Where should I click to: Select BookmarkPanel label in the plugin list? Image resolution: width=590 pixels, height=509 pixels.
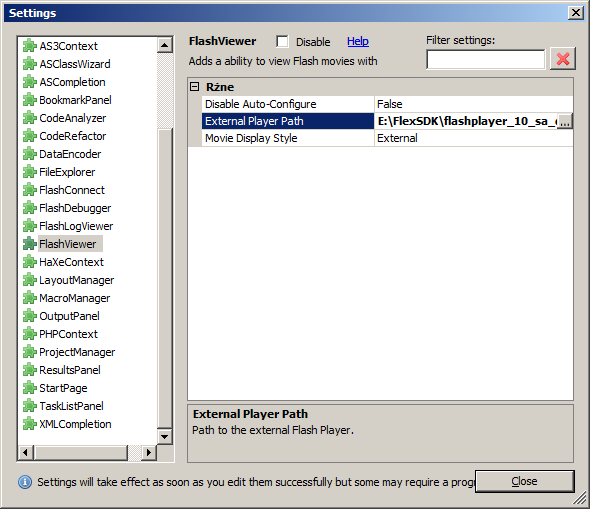75,100
